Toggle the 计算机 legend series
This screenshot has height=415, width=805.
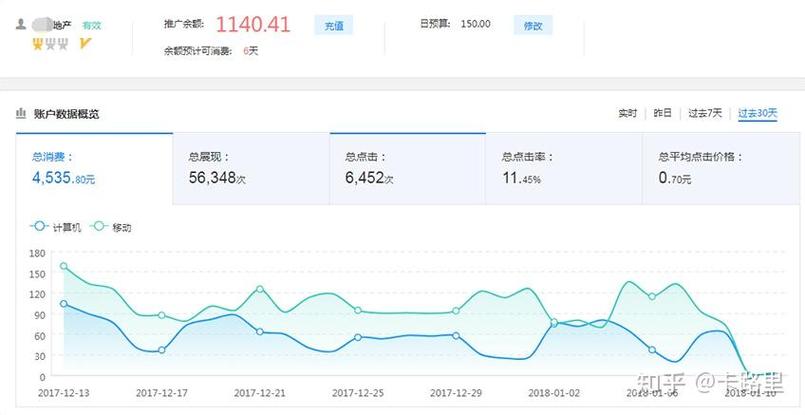55,227
